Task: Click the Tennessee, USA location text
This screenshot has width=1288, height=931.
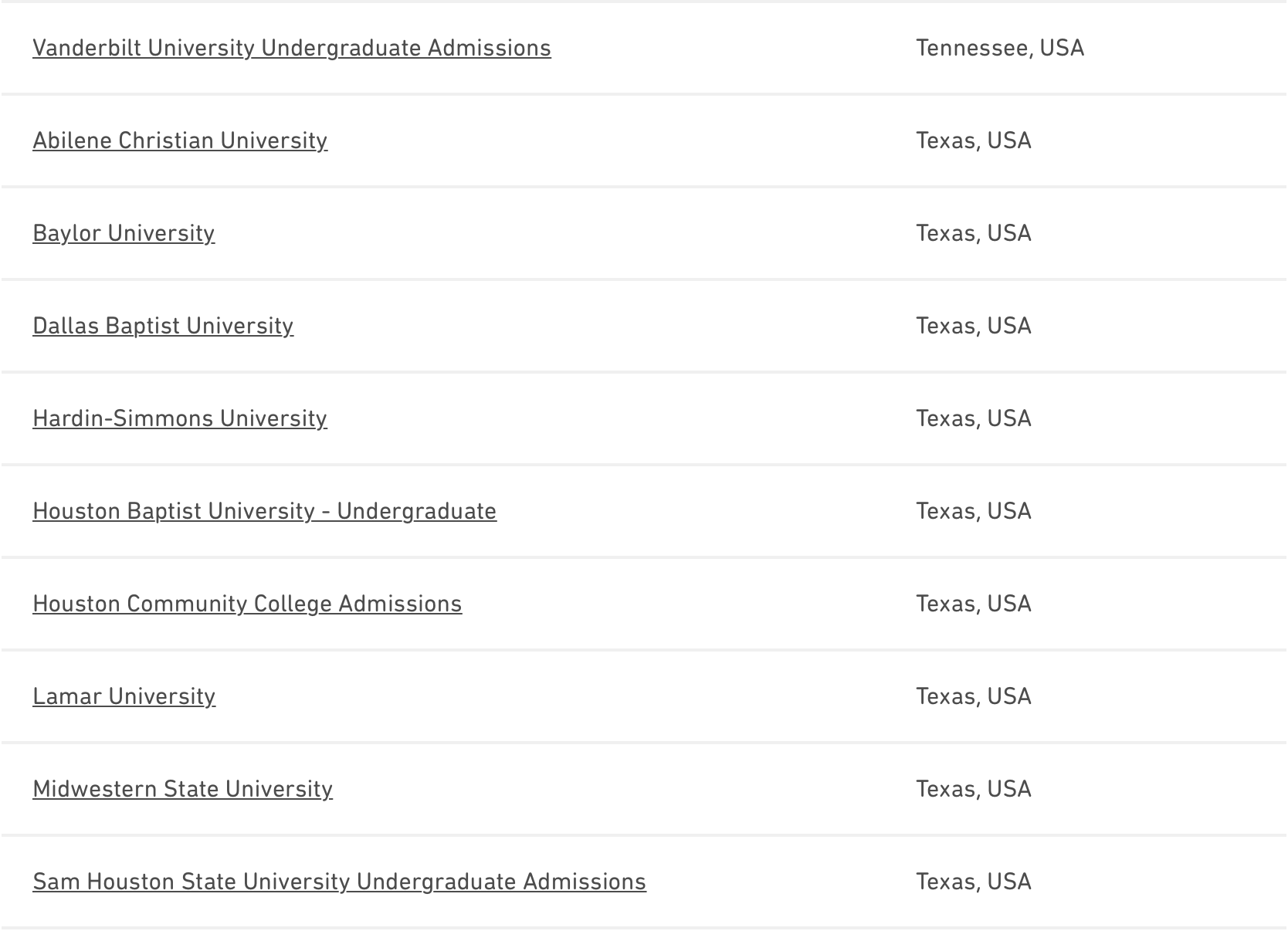Action: click(x=1000, y=48)
